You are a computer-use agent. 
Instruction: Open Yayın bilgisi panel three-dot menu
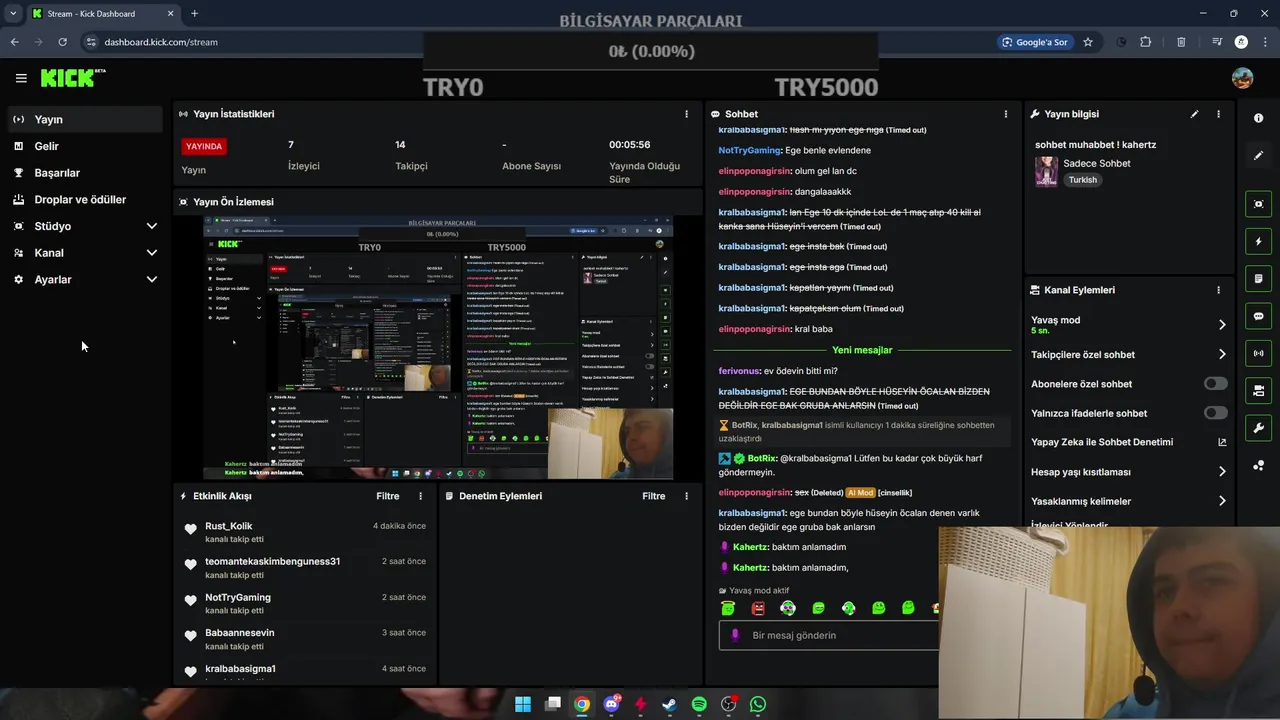coord(1218,114)
